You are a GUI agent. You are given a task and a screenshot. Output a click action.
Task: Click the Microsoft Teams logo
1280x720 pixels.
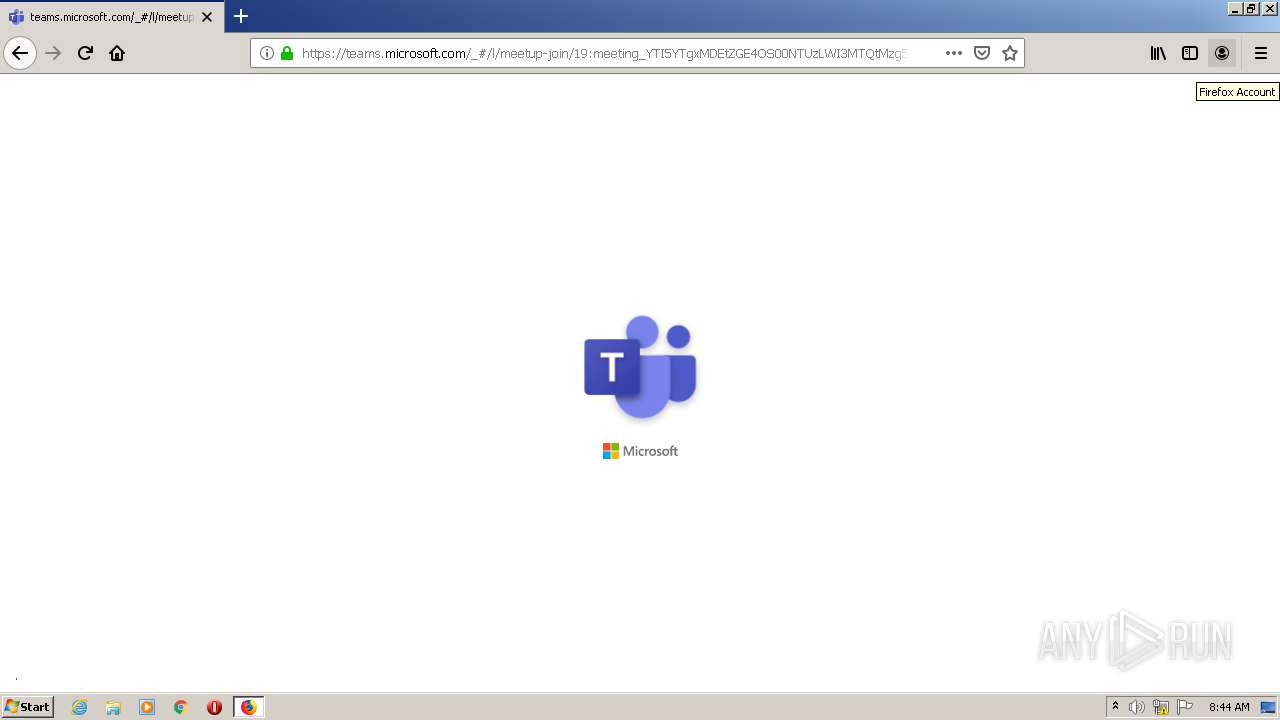(x=640, y=367)
